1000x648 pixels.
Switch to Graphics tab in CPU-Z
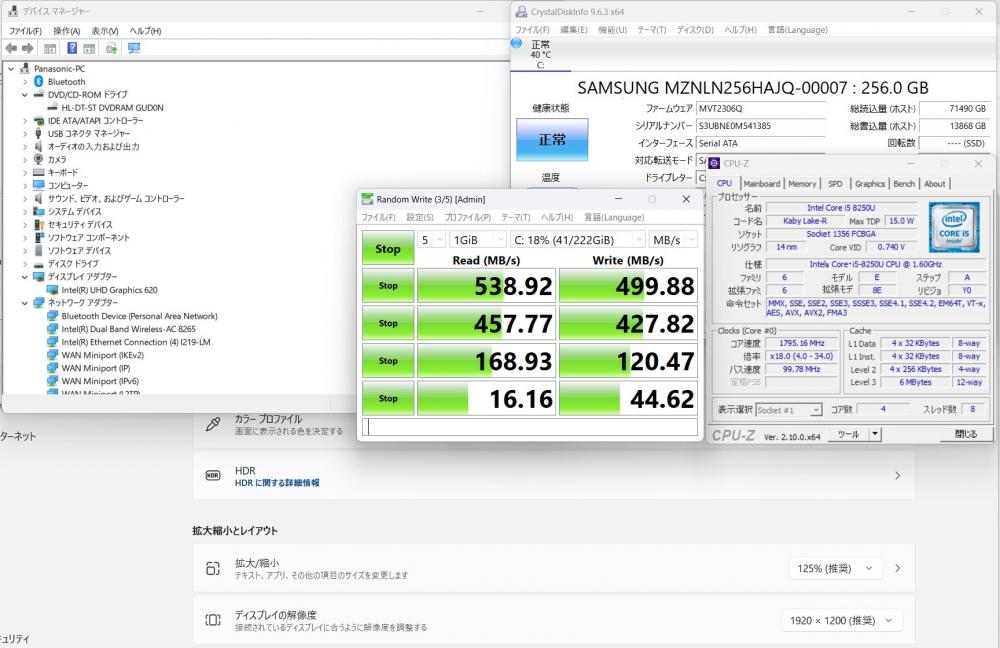(870, 184)
